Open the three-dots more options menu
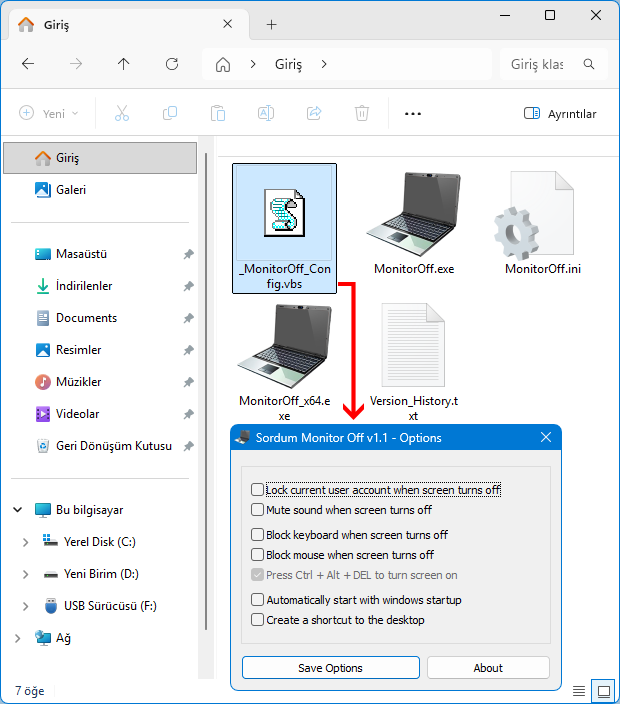This screenshot has width=620, height=704. pyautogui.click(x=413, y=114)
